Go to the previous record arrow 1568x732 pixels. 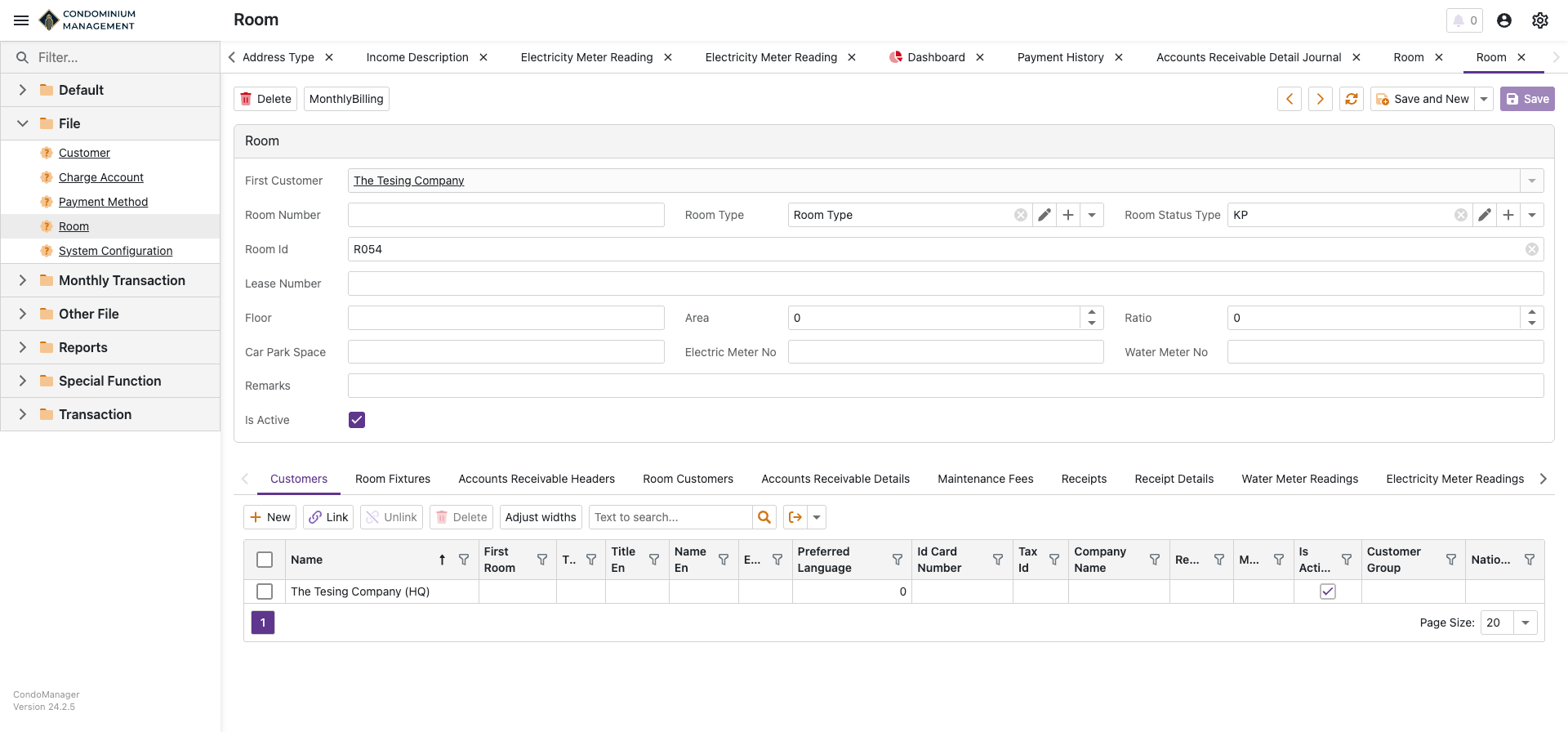coord(1290,99)
